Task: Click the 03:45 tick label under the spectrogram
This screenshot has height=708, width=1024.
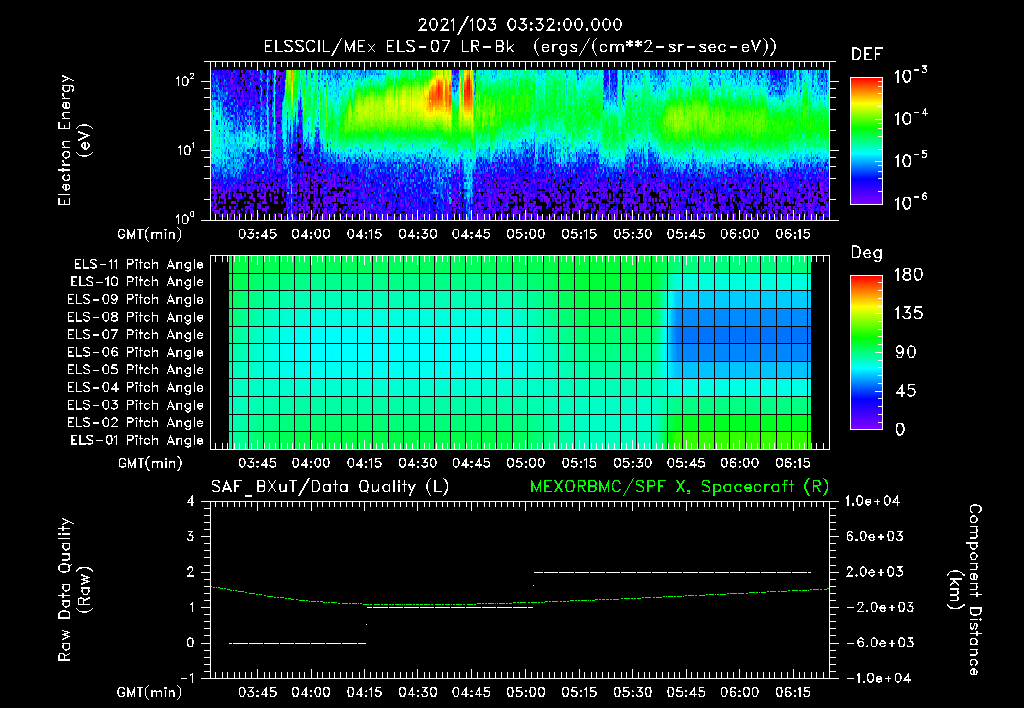Action: pos(257,234)
